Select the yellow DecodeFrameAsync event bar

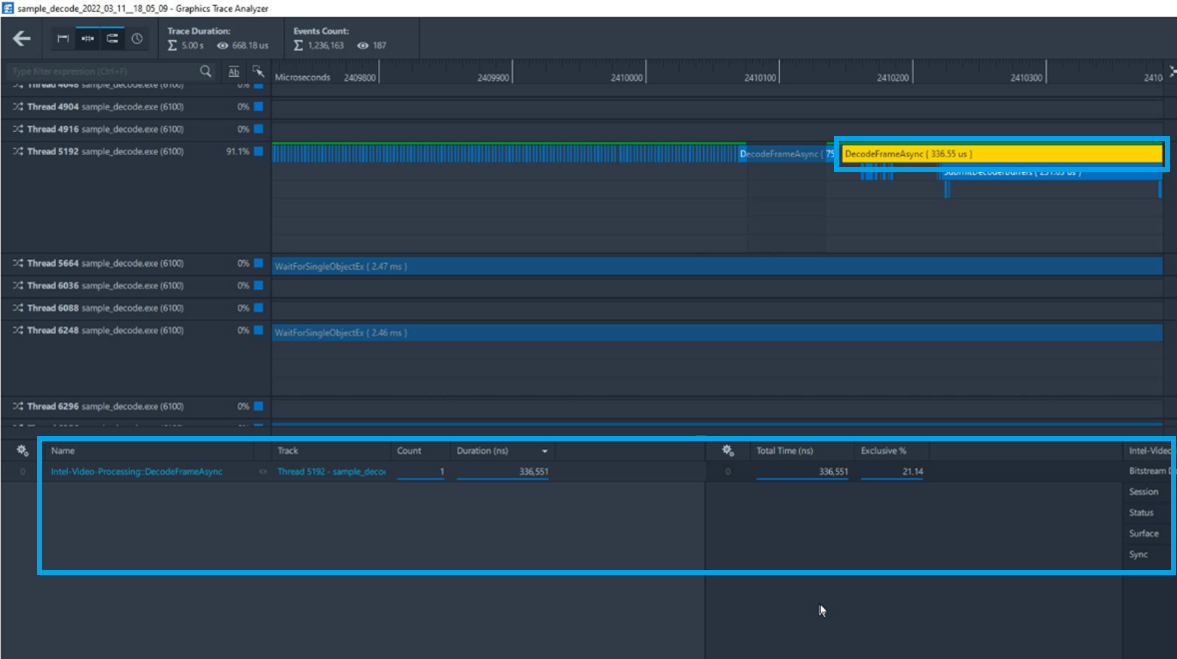[x=1000, y=154]
